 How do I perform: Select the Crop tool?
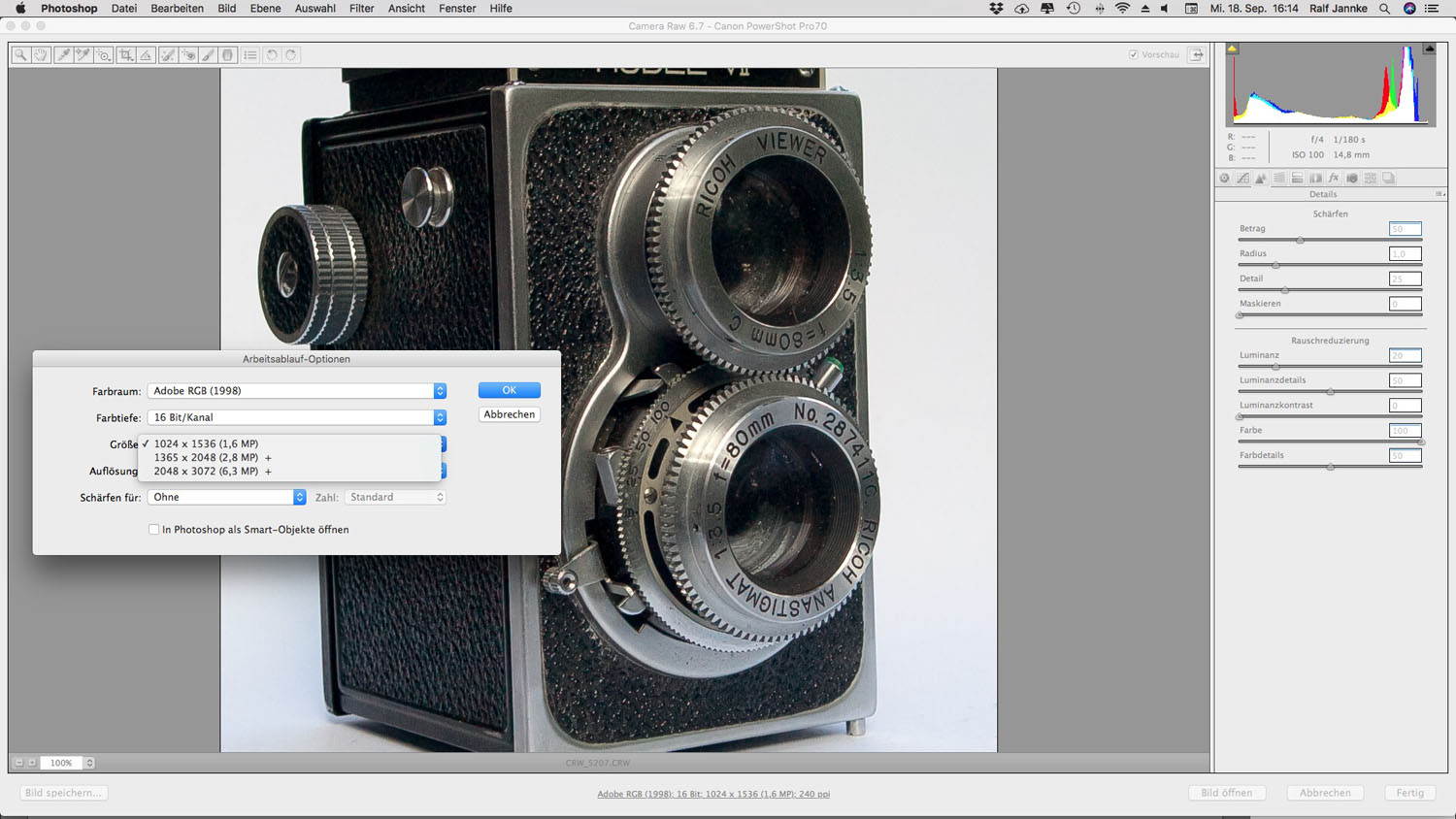[x=126, y=55]
